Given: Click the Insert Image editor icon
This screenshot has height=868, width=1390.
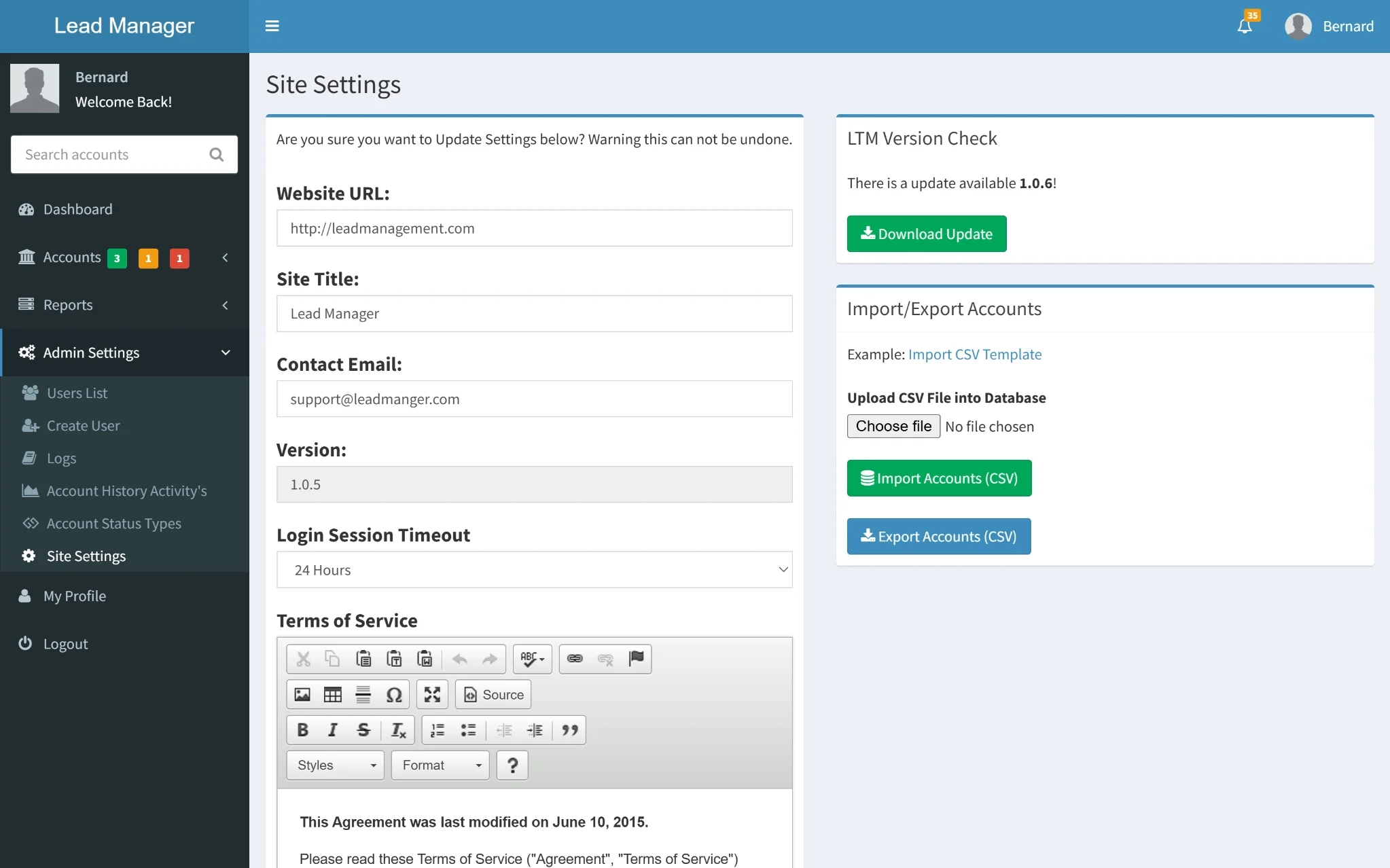Looking at the screenshot, I should click(302, 695).
